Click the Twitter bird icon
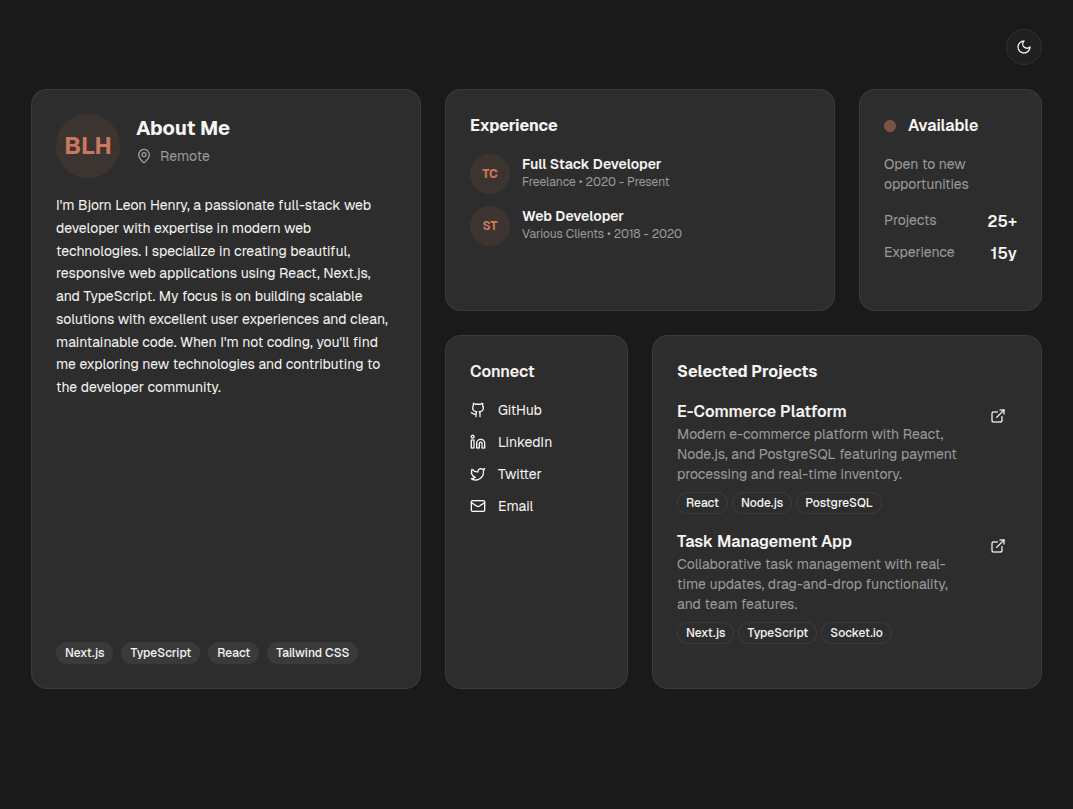The height and width of the screenshot is (809, 1073). (478, 474)
